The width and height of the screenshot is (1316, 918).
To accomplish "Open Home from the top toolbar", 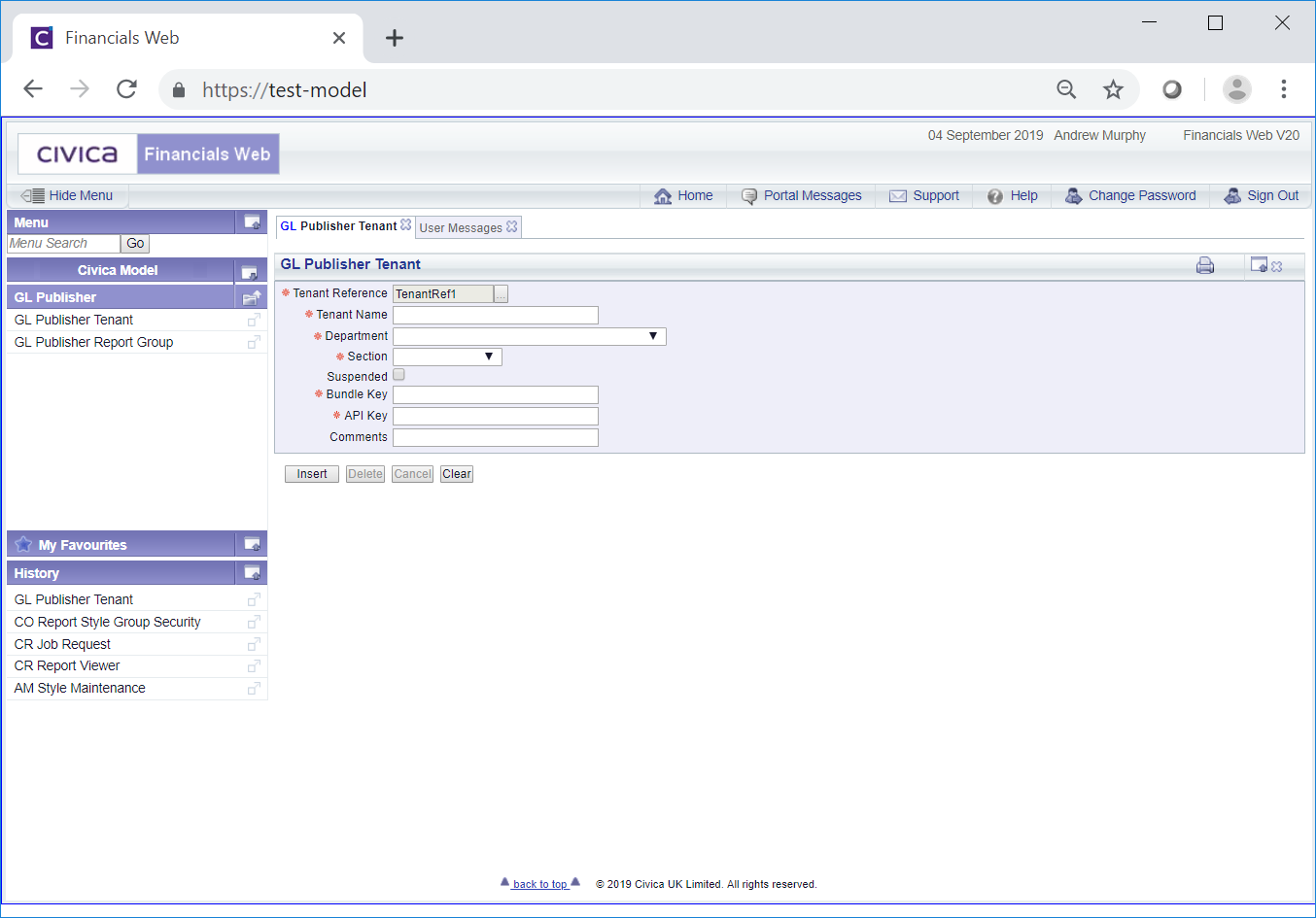I will (x=683, y=195).
